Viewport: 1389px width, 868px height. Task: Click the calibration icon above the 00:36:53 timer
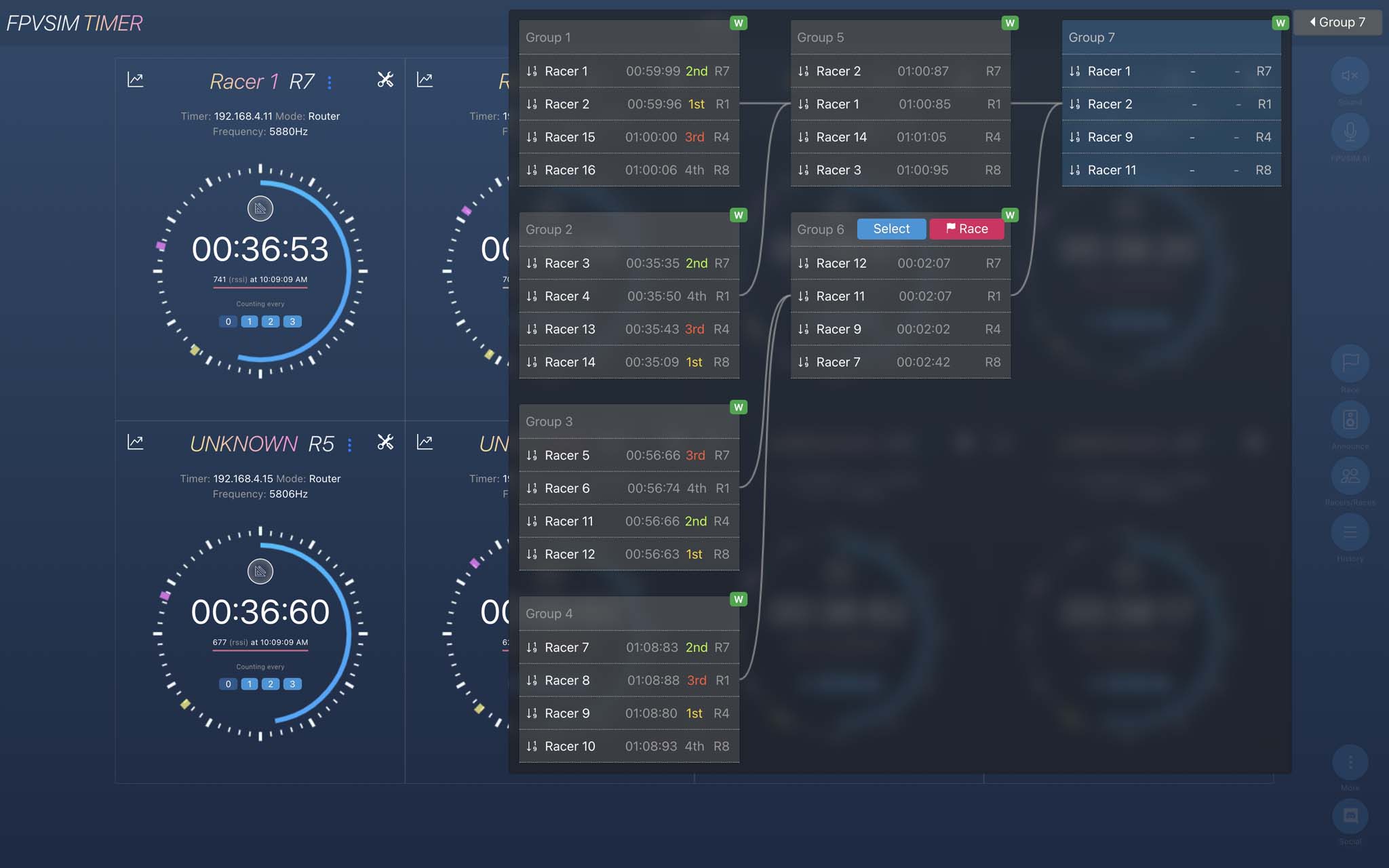260,209
